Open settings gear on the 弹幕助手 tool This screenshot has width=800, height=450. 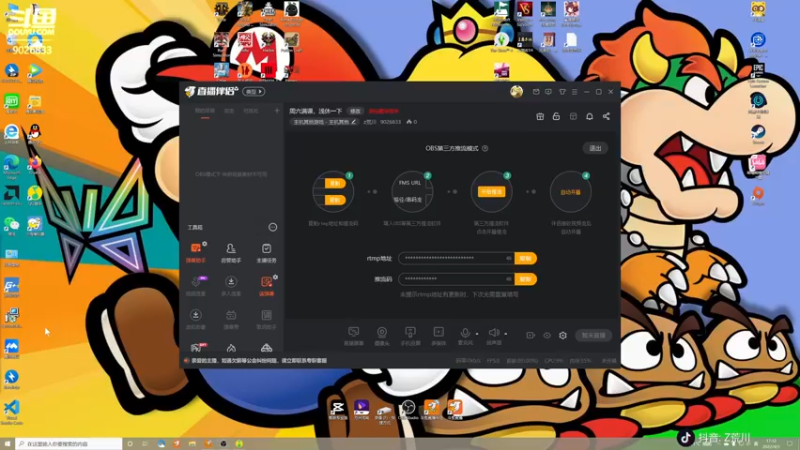tap(205, 244)
